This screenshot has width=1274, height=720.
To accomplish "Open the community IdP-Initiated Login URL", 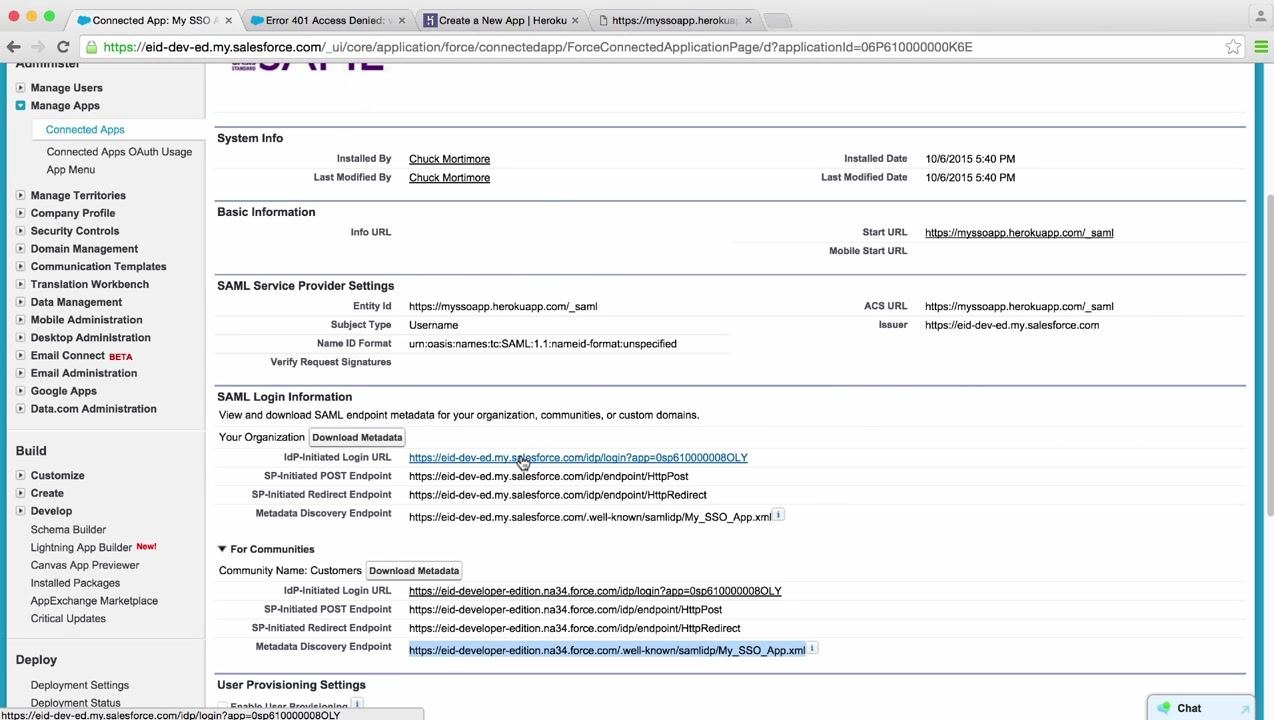I will click(x=595, y=591).
